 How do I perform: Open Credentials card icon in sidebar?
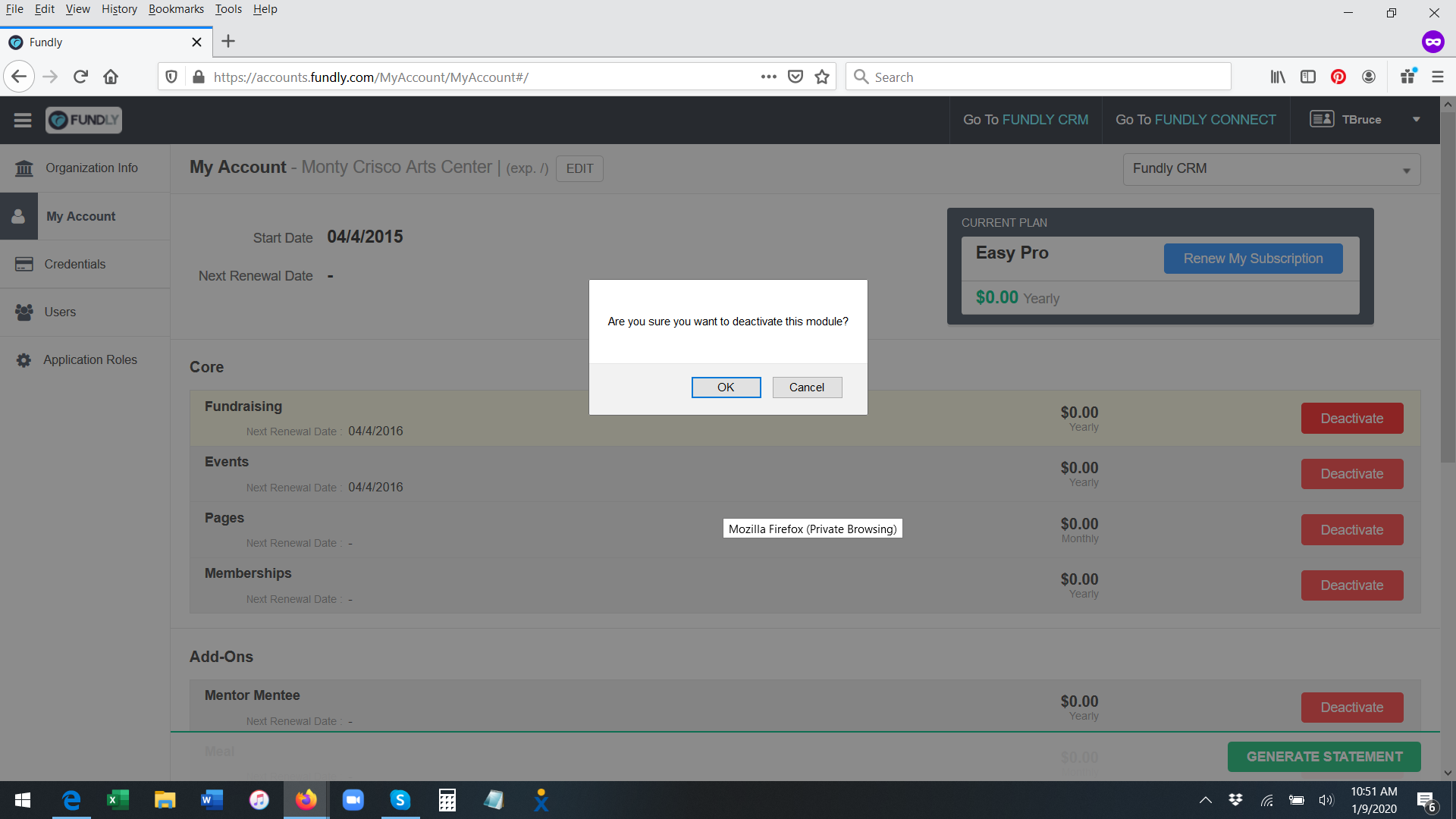pyautogui.click(x=24, y=264)
